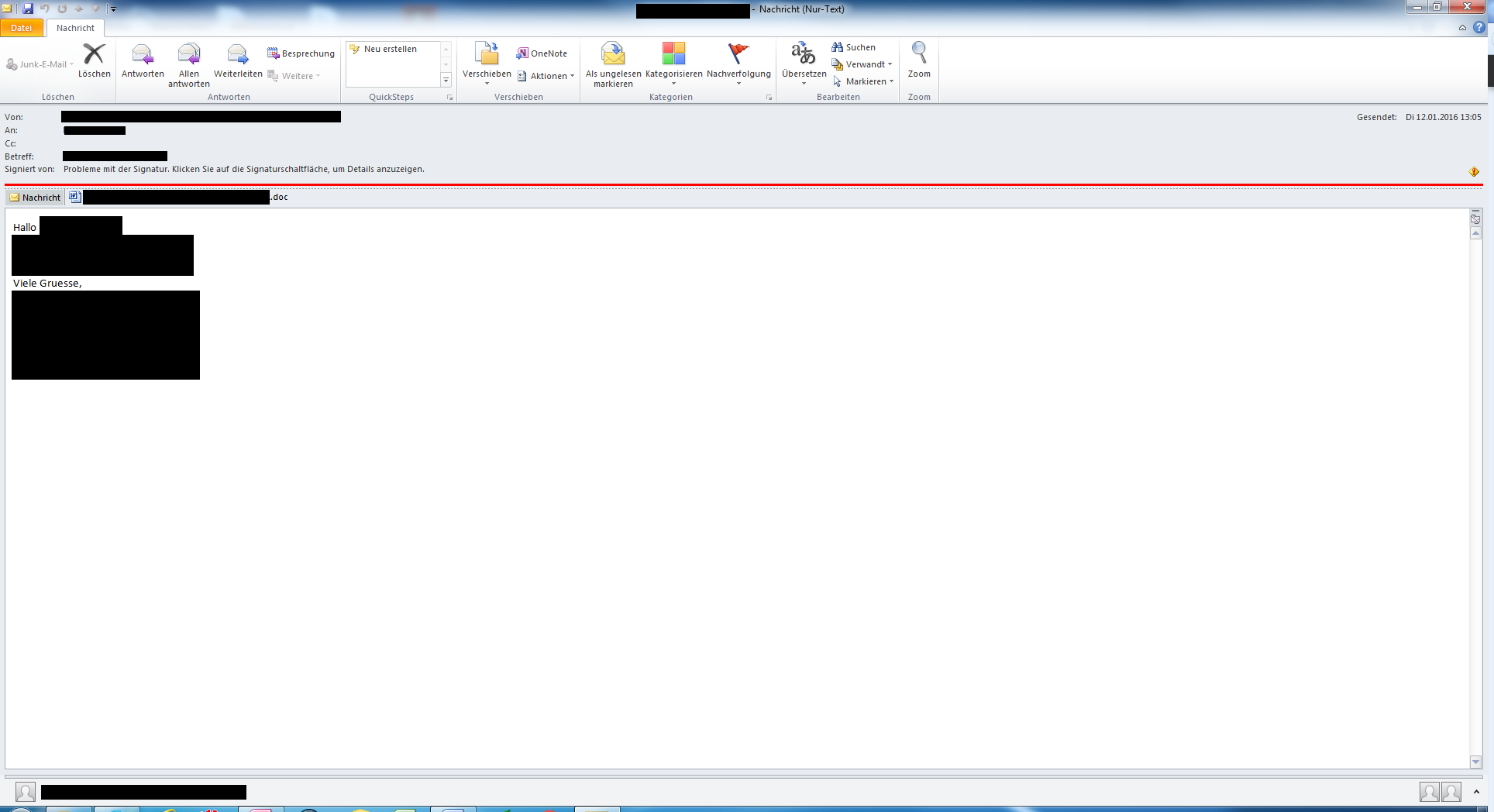Reply with a meeting using Besprechung

[301, 53]
